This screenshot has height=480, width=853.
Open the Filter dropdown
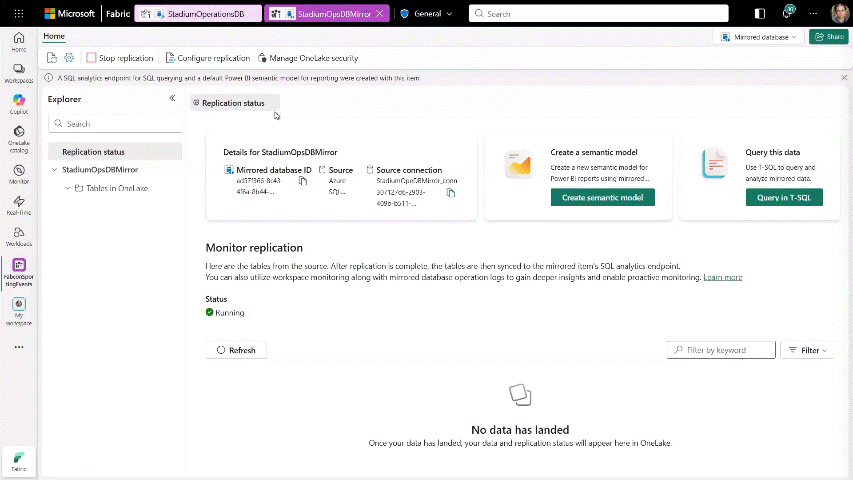pos(807,350)
